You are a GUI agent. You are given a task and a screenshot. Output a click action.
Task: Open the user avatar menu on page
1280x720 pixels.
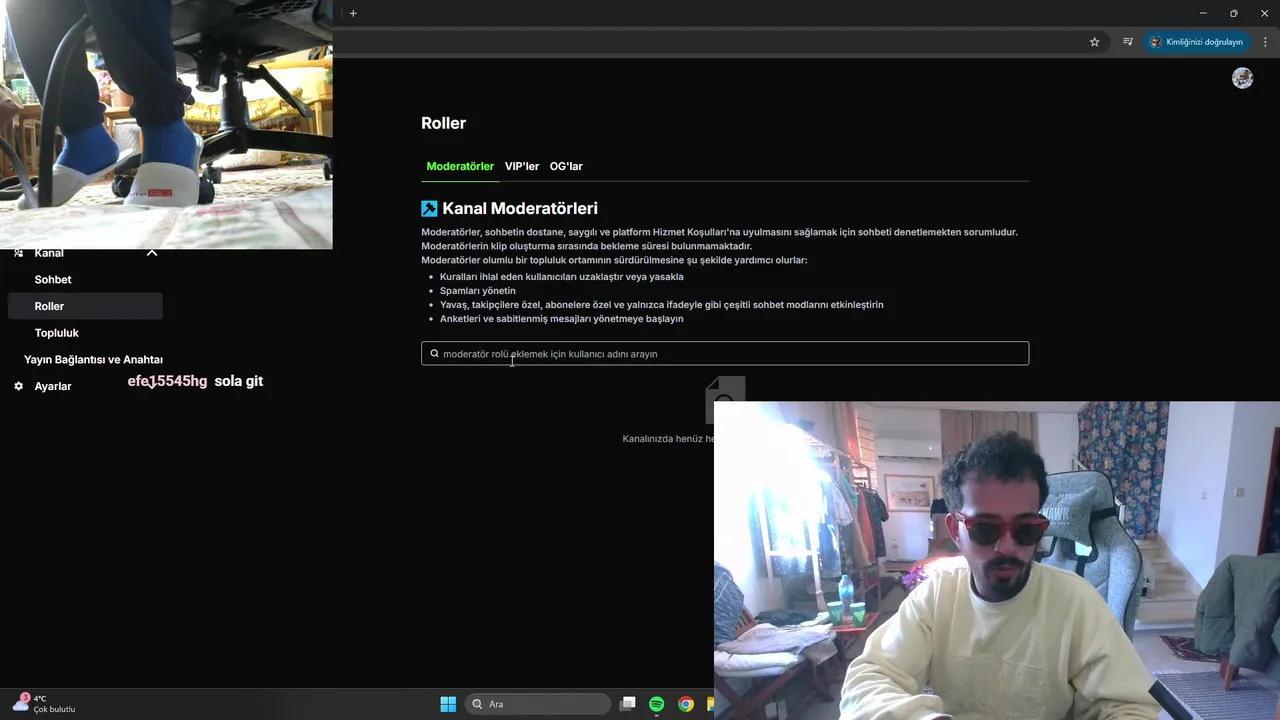[1242, 78]
